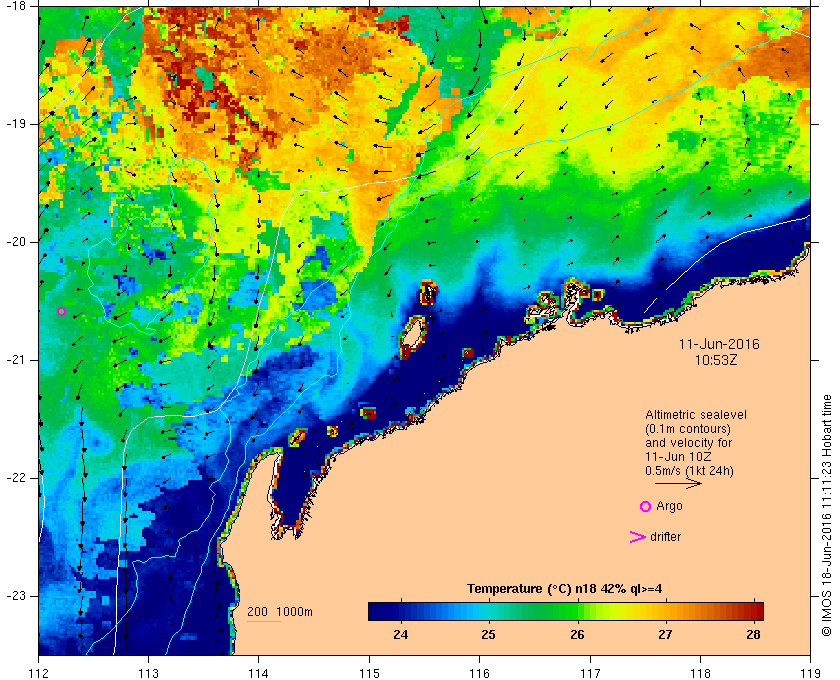Click the magenta Argo circle in the legend
This screenshot has width=840, height=680.
coord(646,506)
